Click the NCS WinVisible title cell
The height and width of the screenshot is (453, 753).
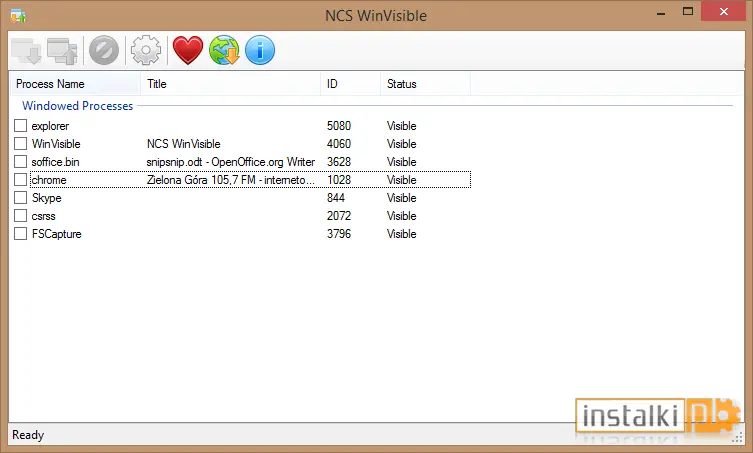(x=183, y=144)
